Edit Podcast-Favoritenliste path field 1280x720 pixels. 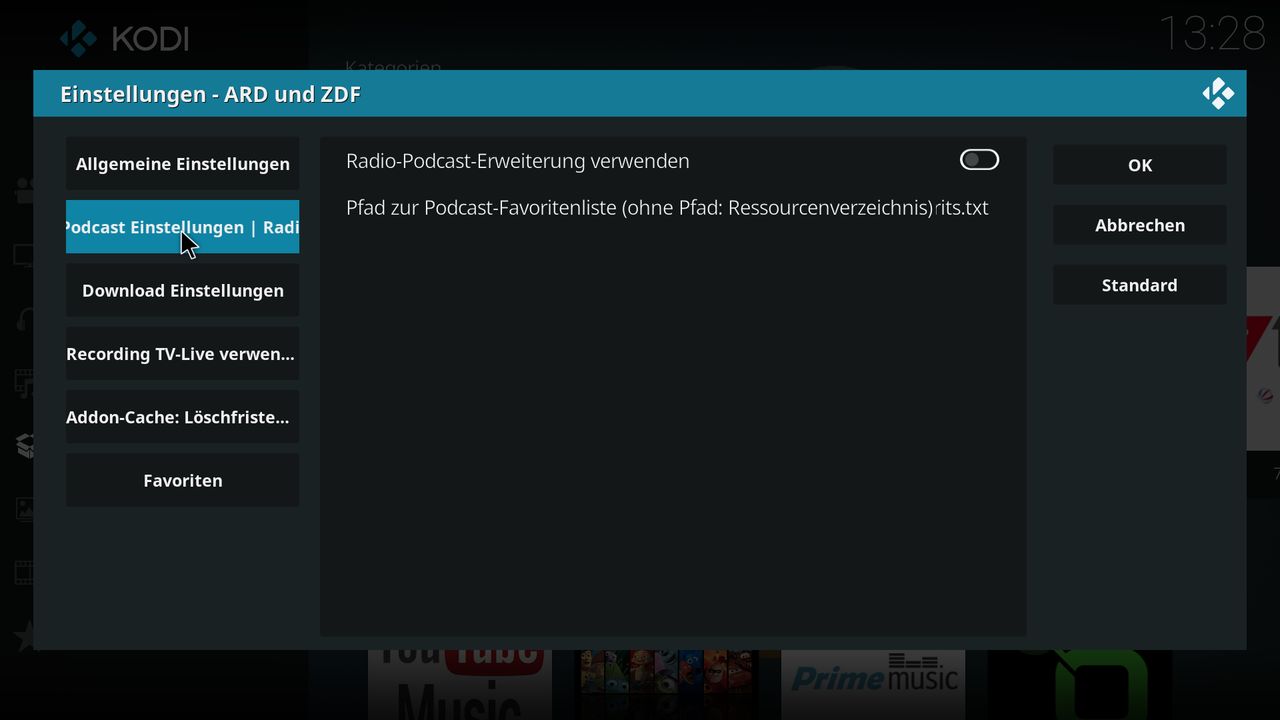pos(672,208)
